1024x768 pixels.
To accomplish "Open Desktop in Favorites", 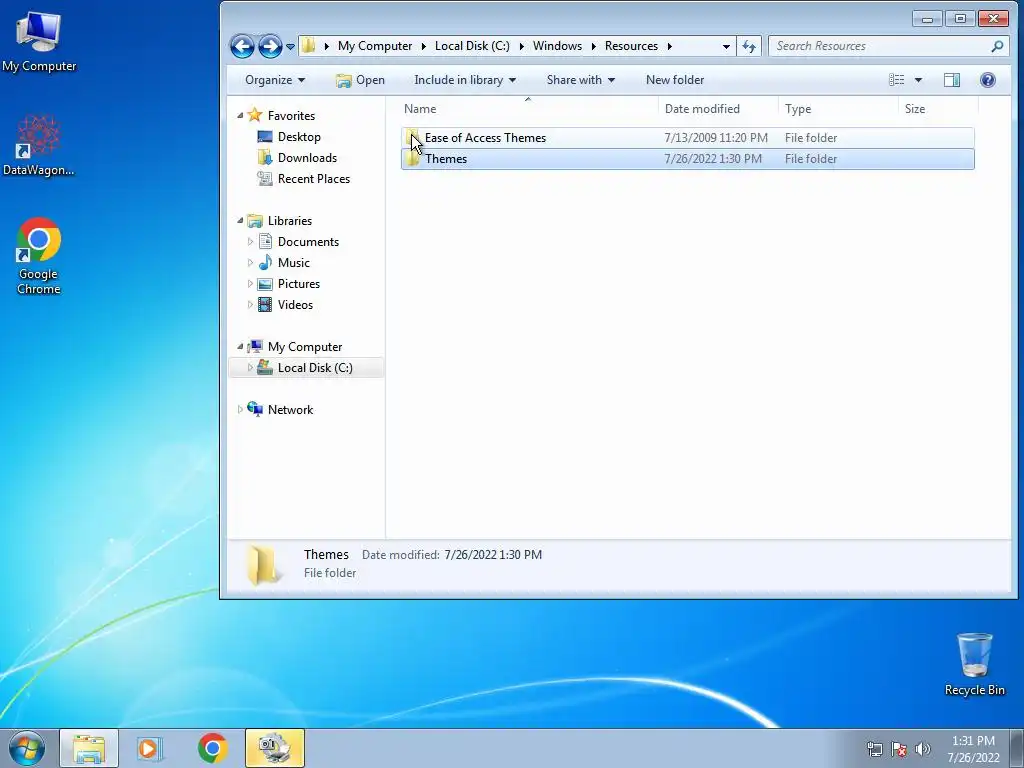I will pos(298,136).
